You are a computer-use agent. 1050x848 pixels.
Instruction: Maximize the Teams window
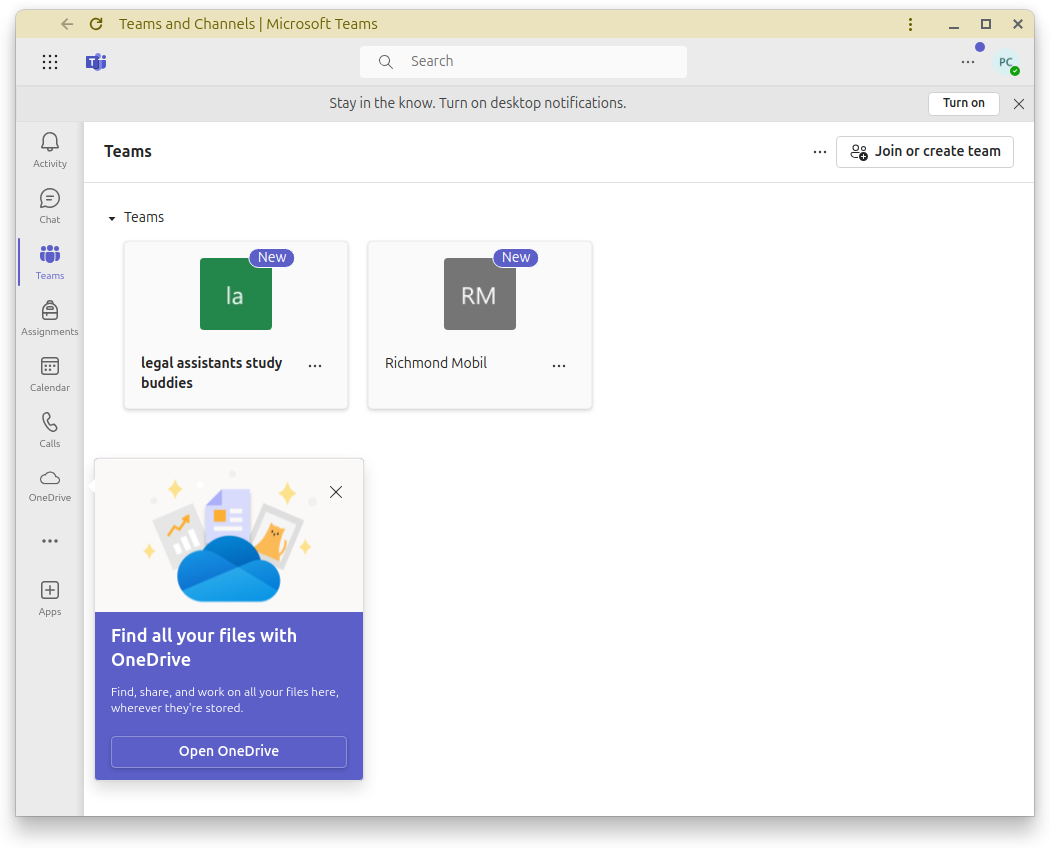(986, 24)
